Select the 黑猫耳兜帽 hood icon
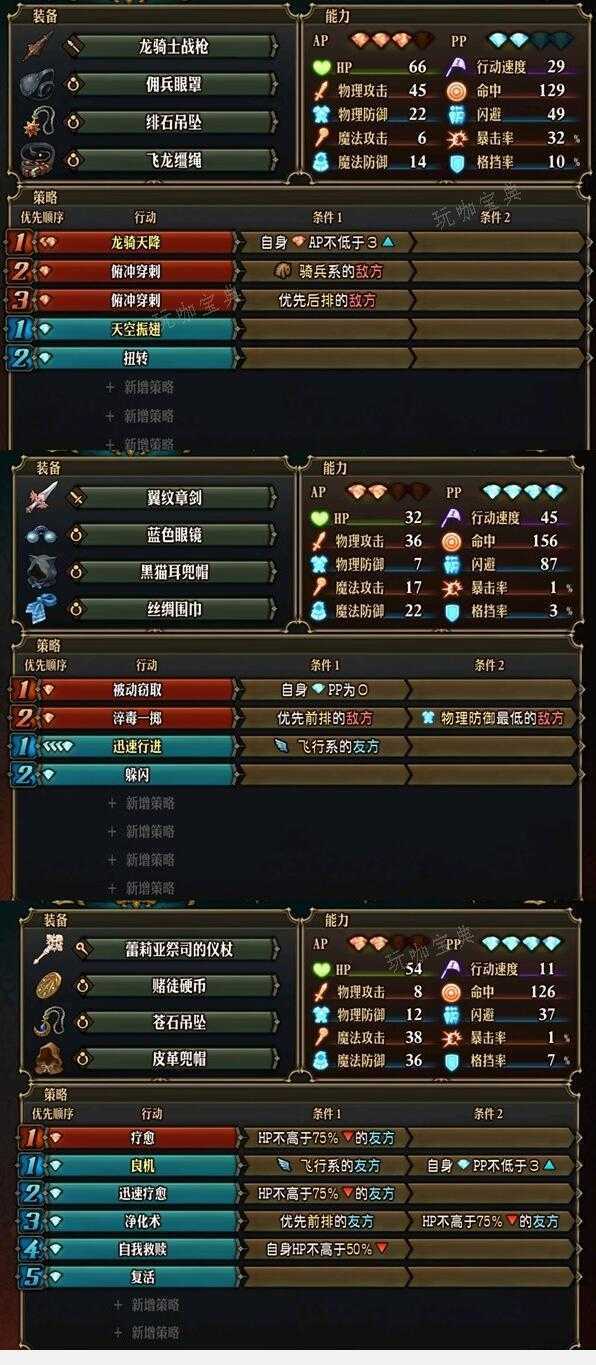Image resolution: width=596 pixels, height=1365 pixels. tap(41, 572)
